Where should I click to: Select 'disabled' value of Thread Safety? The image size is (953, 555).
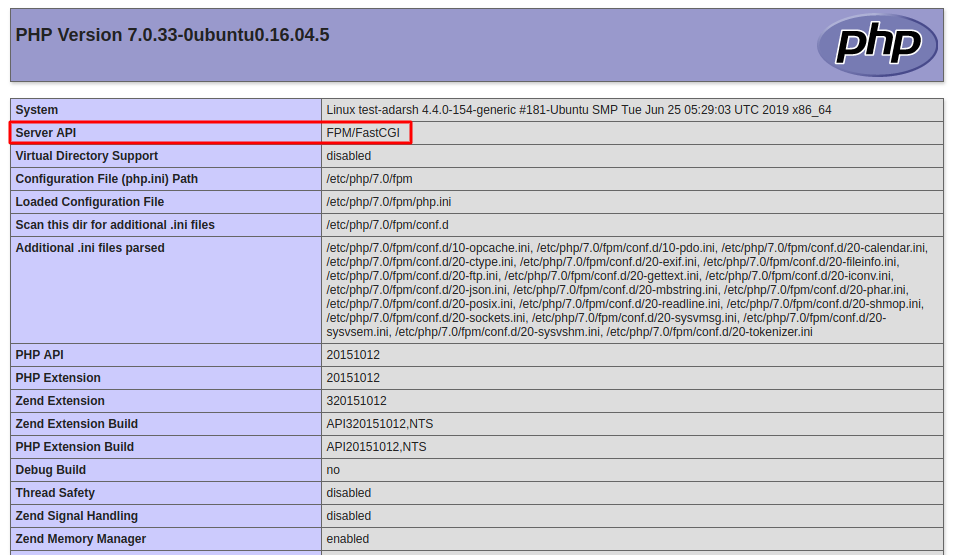click(x=348, y=494)
